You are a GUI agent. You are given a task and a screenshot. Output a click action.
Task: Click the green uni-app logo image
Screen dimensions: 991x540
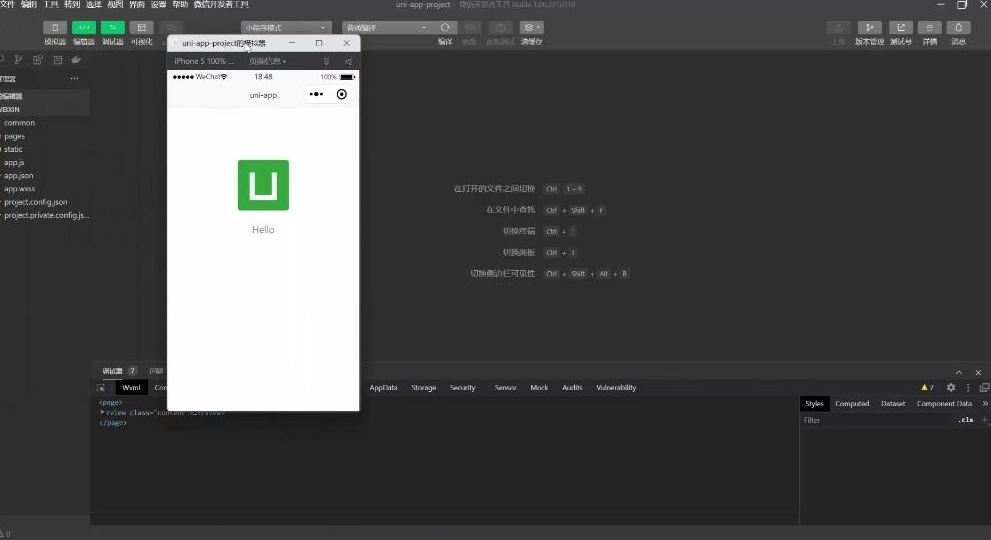click(x=264, y=185)
